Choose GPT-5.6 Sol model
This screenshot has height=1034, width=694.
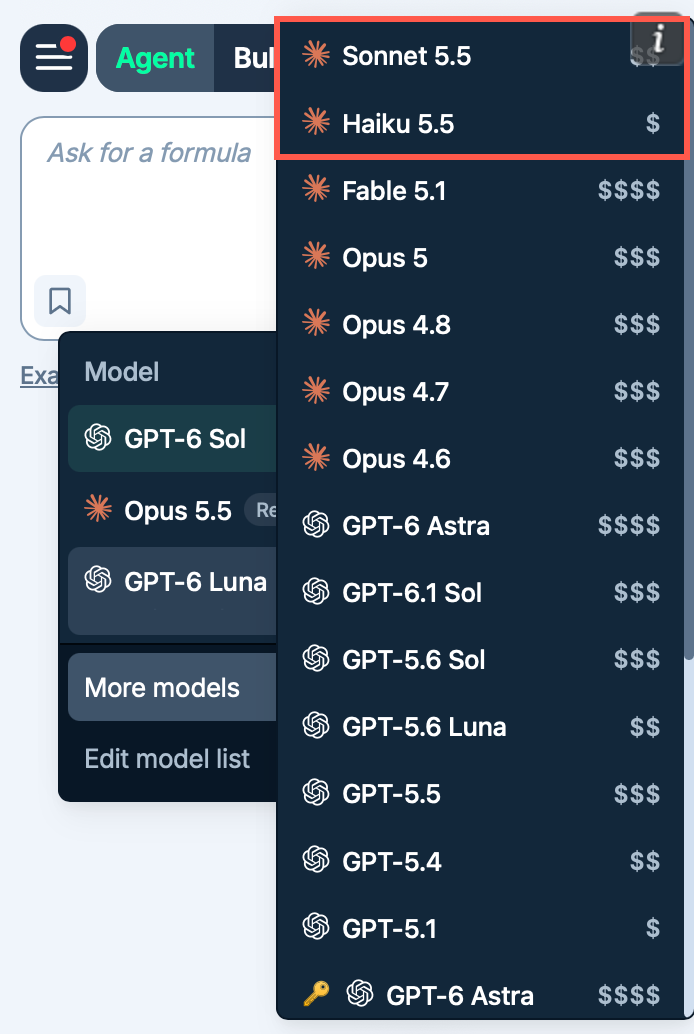click(x=481, y=659)
